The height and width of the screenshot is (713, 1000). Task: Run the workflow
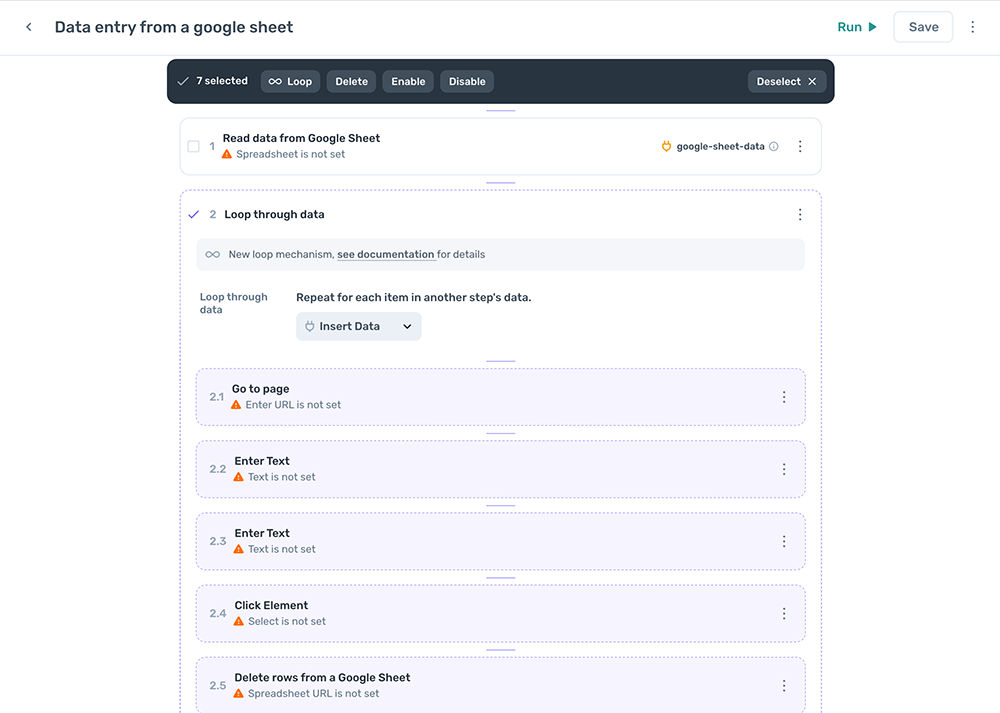click(855, 27)
